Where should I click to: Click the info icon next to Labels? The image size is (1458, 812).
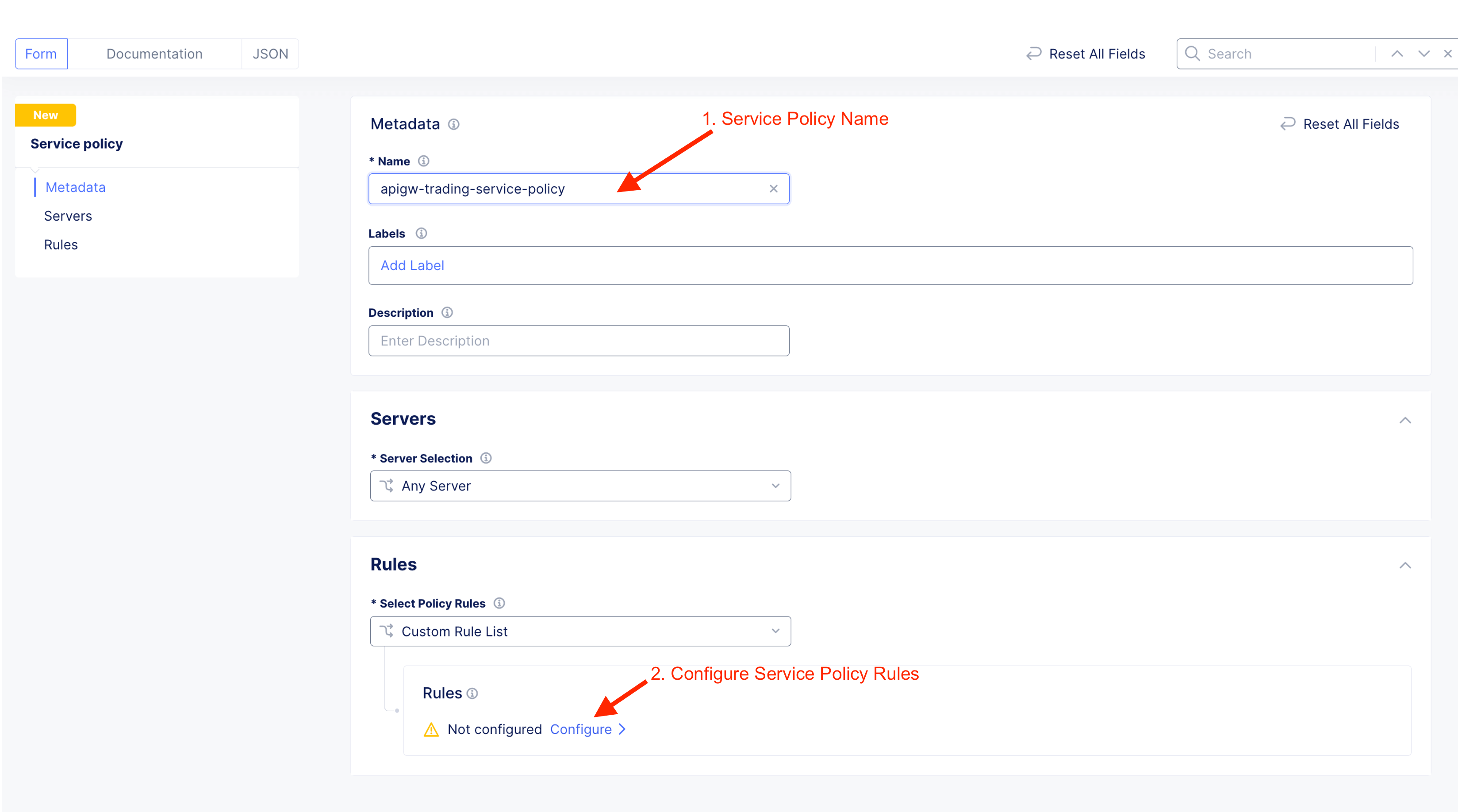coord(421,233)
